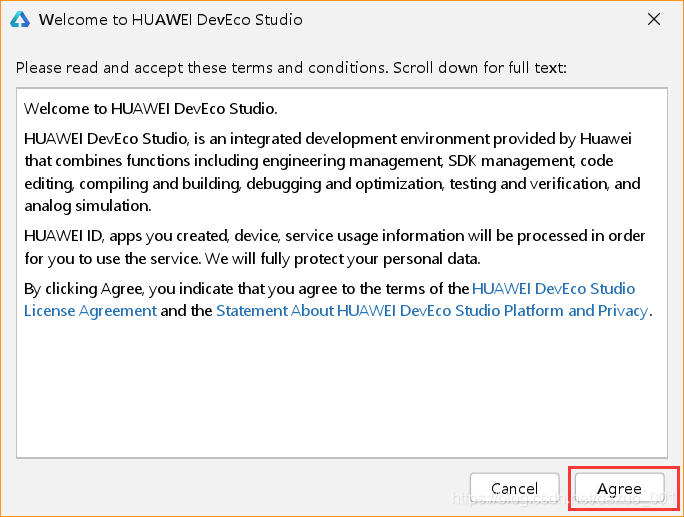
Task: Open the HUAWEI DevEco Studio License Agreement link
Action: pyautogui.click(x=553, y=289)
